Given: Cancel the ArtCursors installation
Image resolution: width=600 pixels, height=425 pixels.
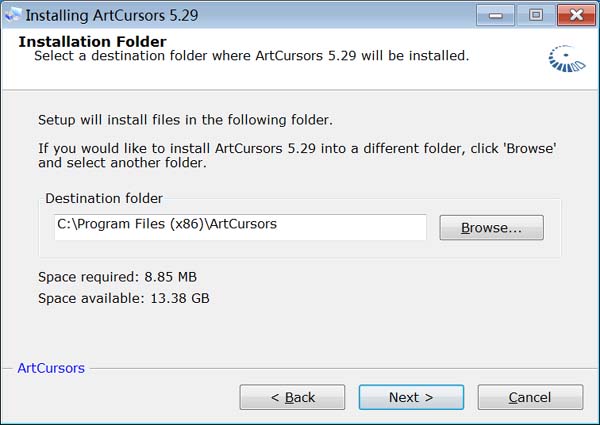Looking at the screenshot, I should [x=530, y=397].
